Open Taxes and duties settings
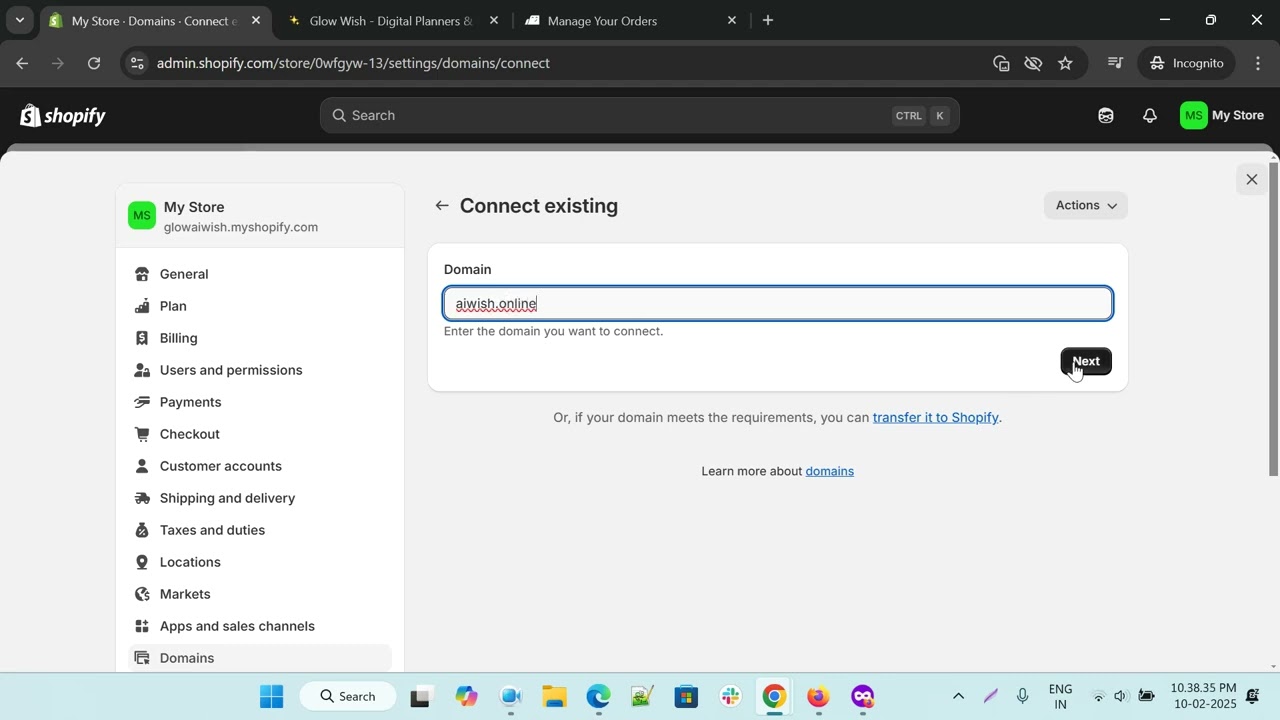This screenshot has height=720, width=1280. (260, 530)
